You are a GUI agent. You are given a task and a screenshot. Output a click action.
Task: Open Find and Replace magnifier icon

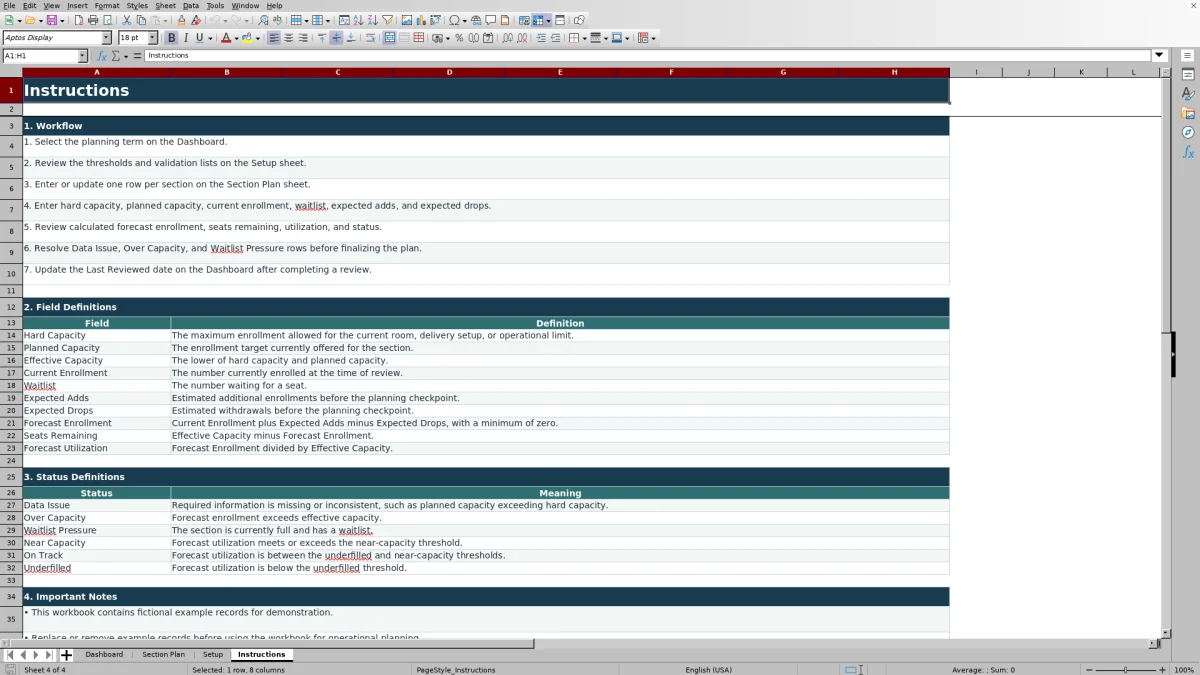pos(263,20)
